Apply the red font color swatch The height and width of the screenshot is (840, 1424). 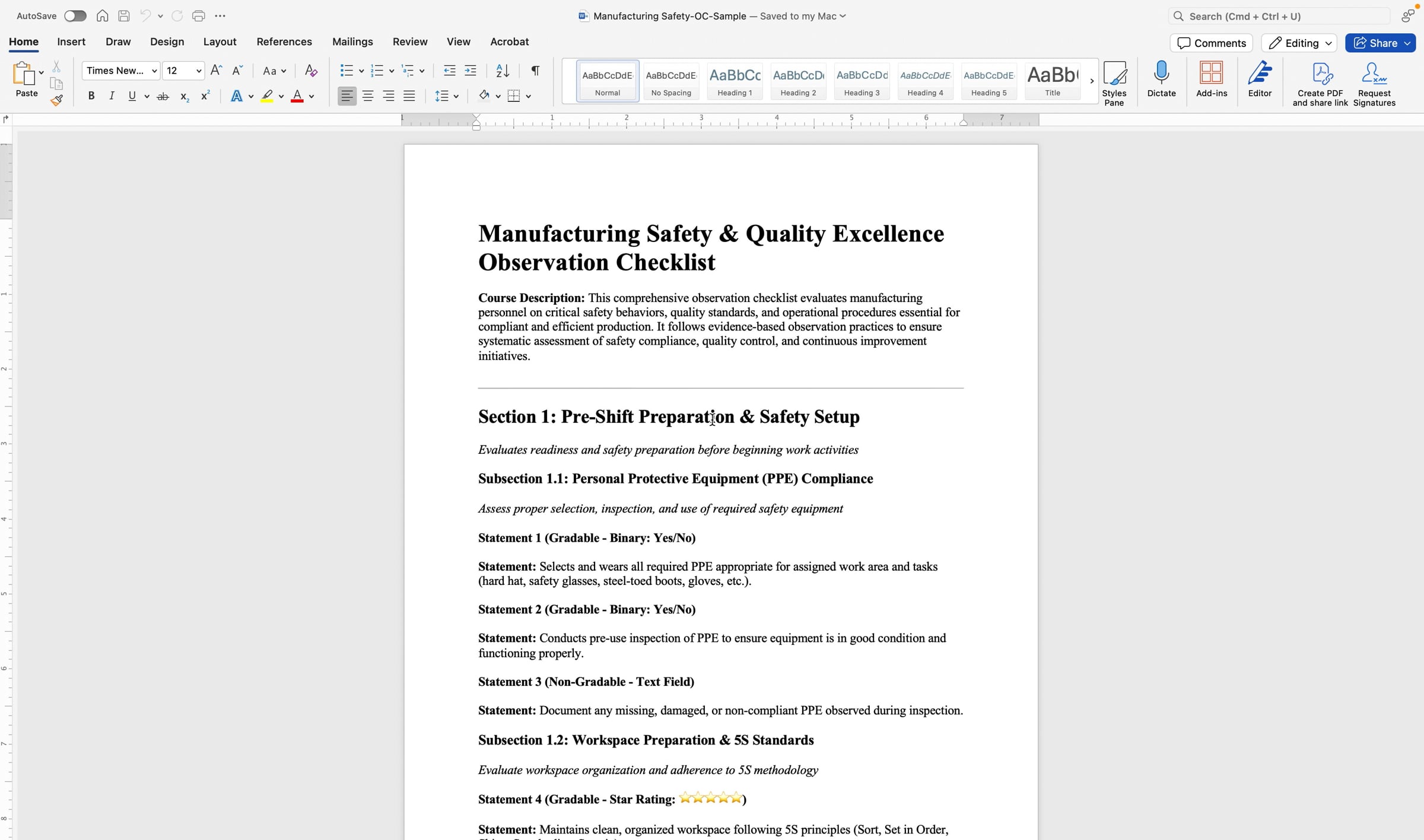pyautogui.click(x=297, y=96)
